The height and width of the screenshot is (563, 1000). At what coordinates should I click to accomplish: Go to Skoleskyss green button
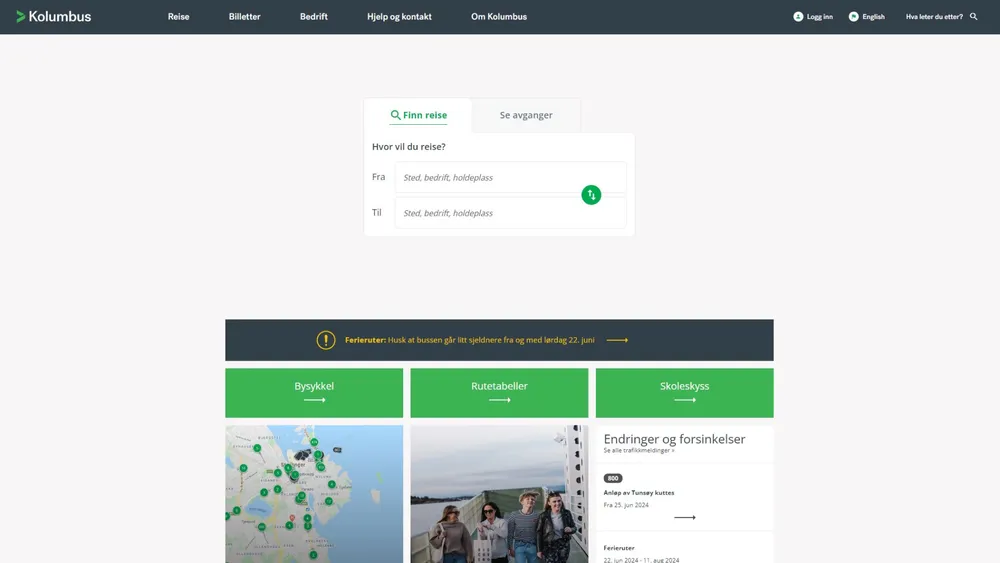(x=684, y=392)
